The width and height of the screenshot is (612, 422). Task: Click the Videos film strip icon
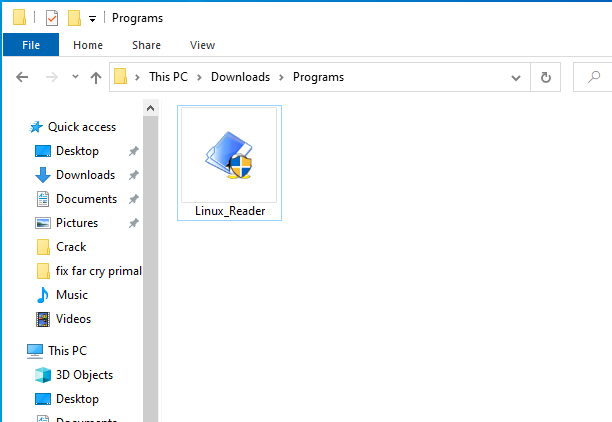click(43, 319)
